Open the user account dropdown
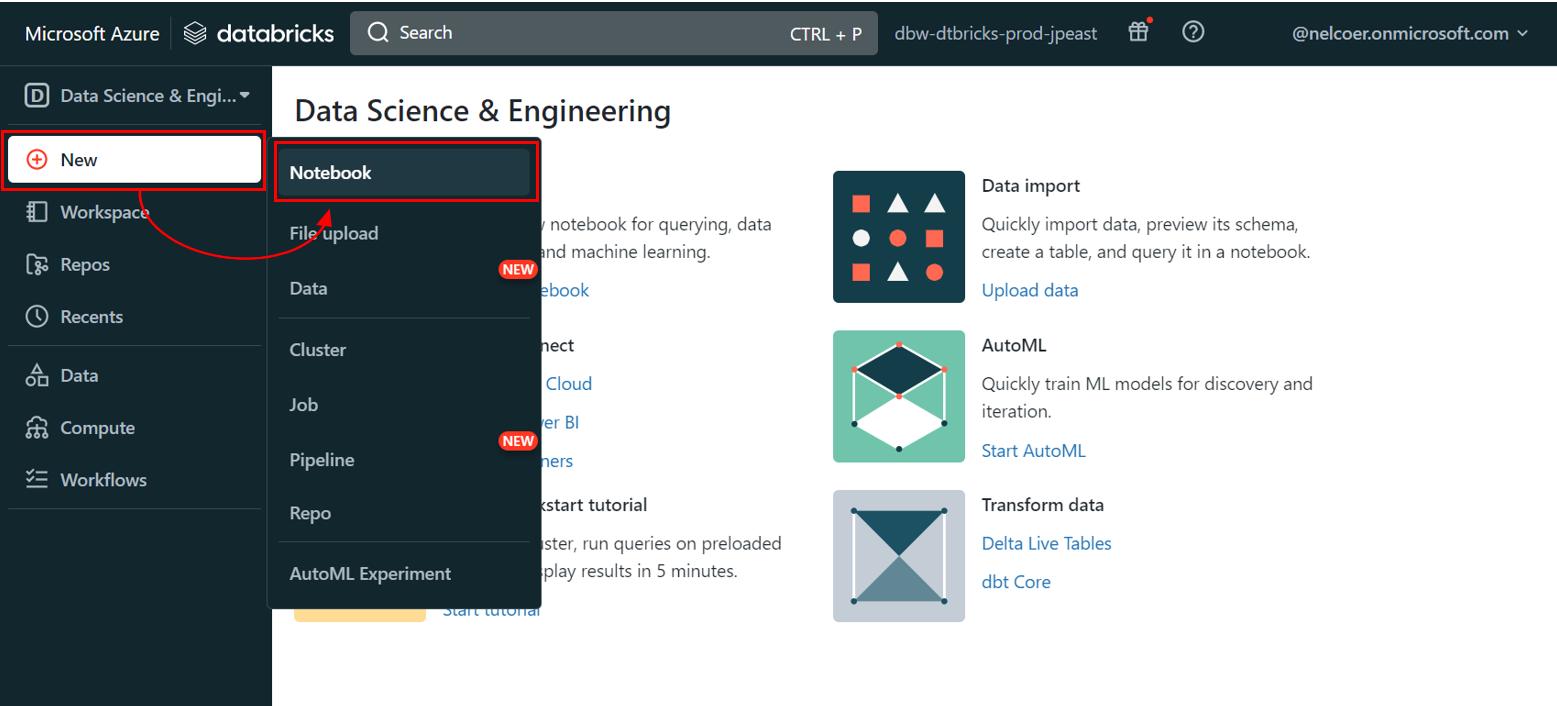Screen dimensions: 1557x706 (x=1410, y=33)
